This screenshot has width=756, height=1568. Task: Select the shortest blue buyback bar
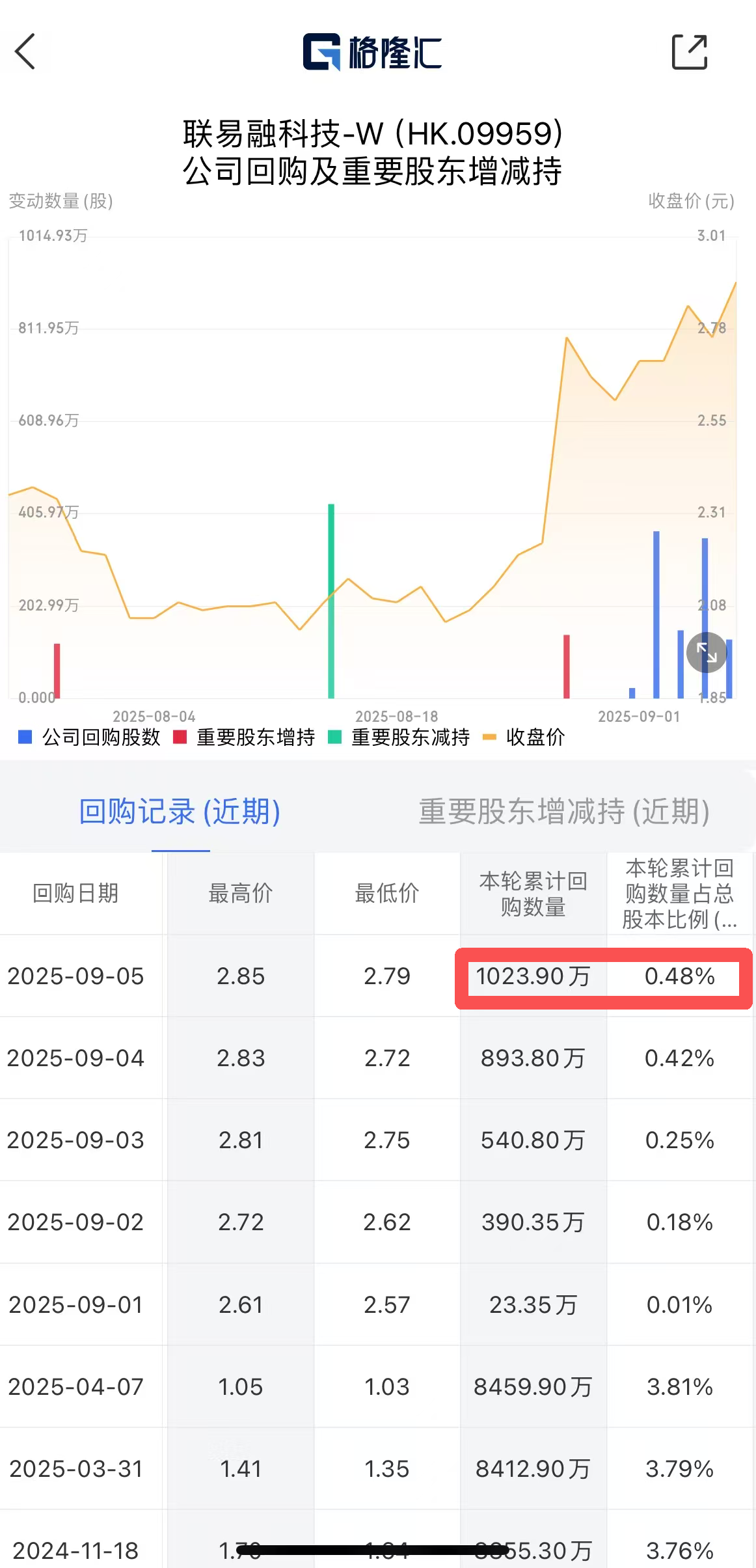632,693
